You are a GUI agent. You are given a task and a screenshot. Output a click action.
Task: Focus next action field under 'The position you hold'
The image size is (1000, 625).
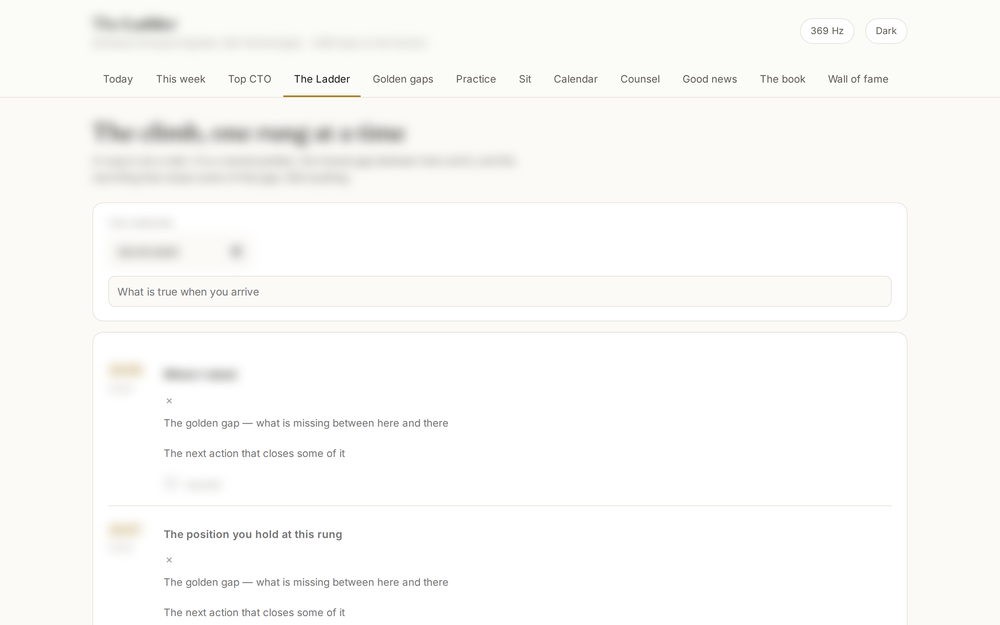click(x=527, y=613)
